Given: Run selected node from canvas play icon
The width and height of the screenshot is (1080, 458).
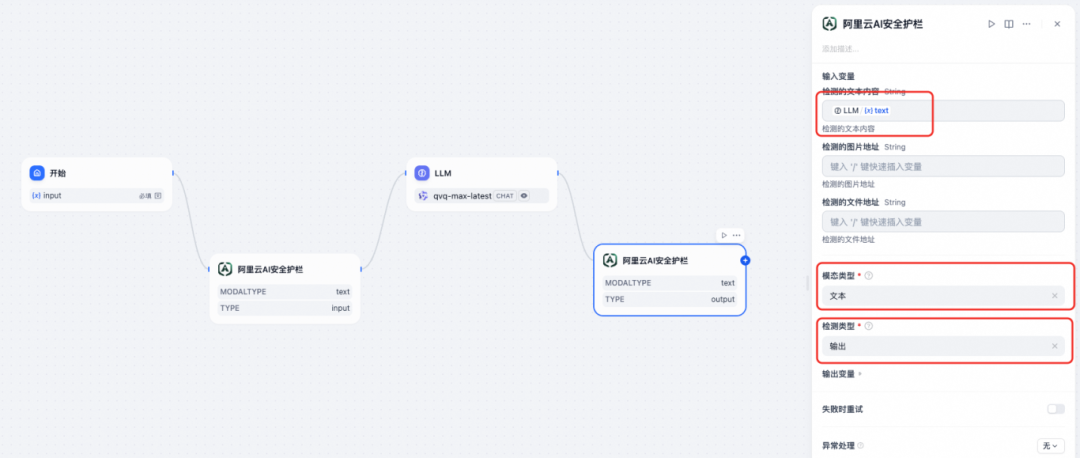Looking at the screenshot, I should pyautogui.click(x=724, y=235).
